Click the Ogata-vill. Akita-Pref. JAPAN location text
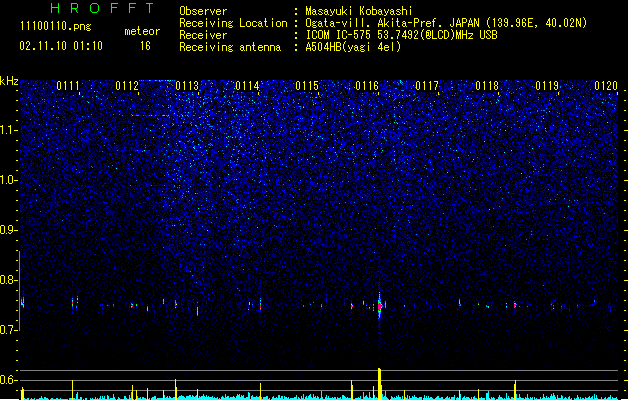 (x=446, y=23)
